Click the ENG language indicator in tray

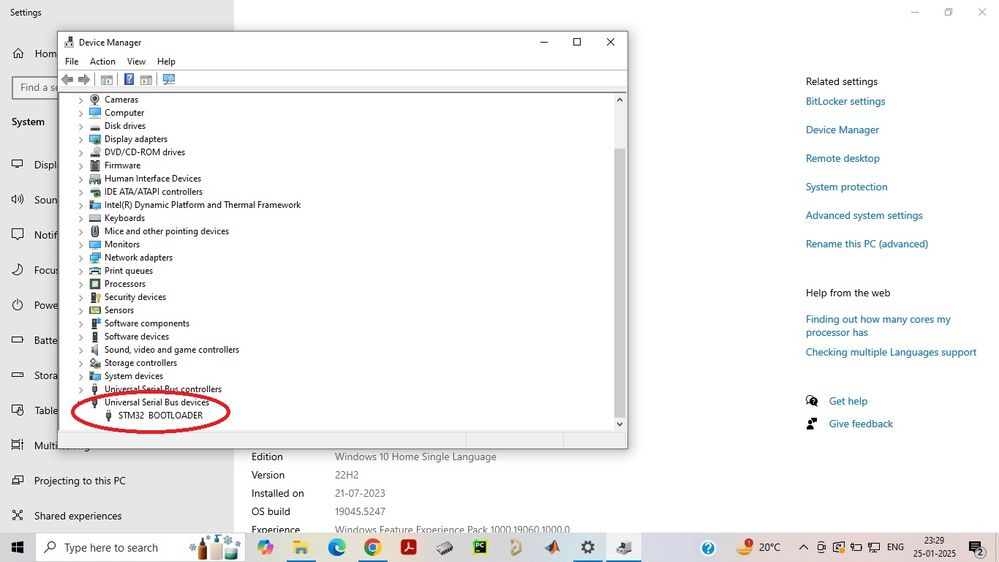(895, 547)
